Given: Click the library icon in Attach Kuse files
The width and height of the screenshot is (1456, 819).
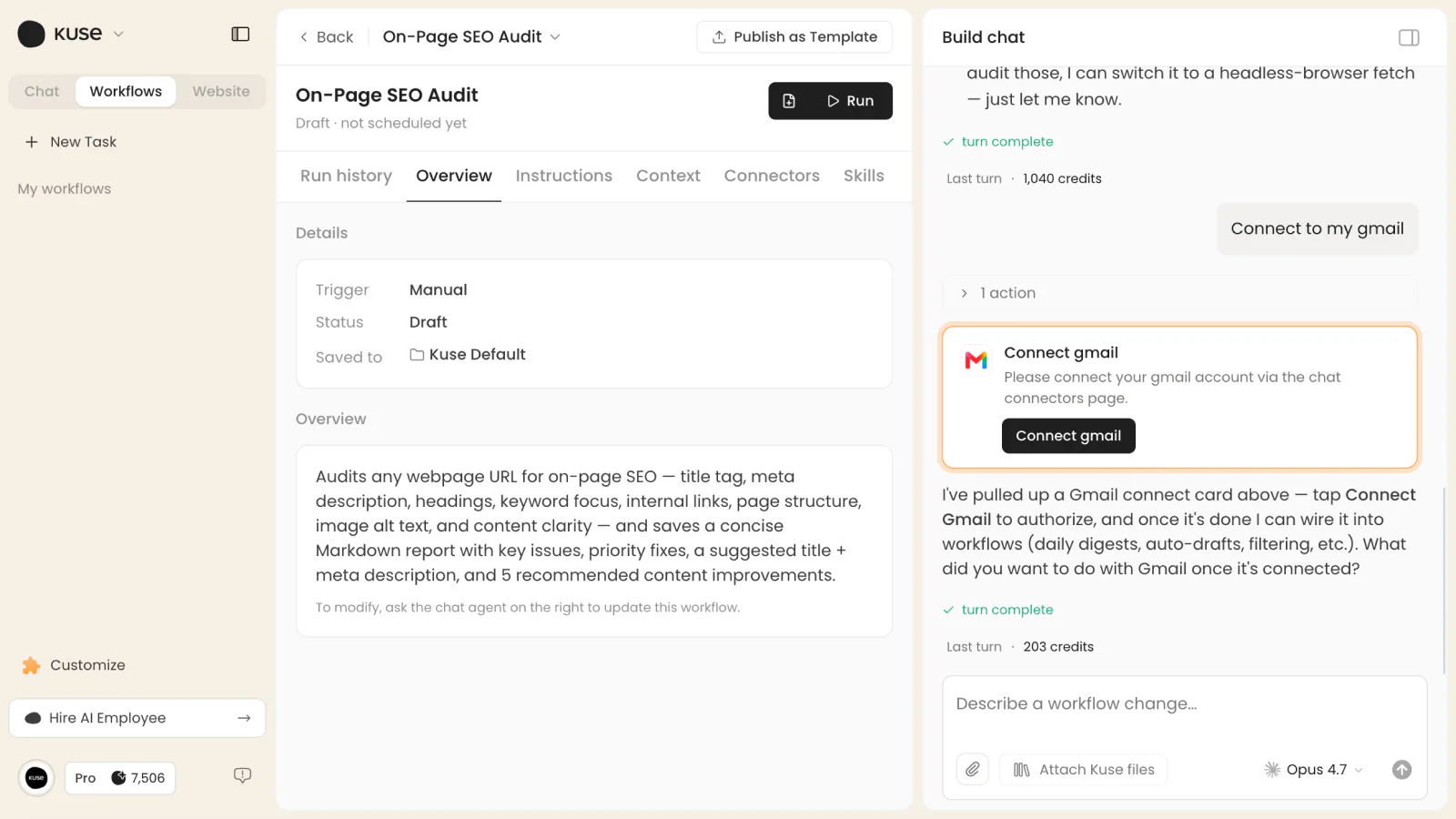Looking at the screenshot, I should coord(1022,770).
